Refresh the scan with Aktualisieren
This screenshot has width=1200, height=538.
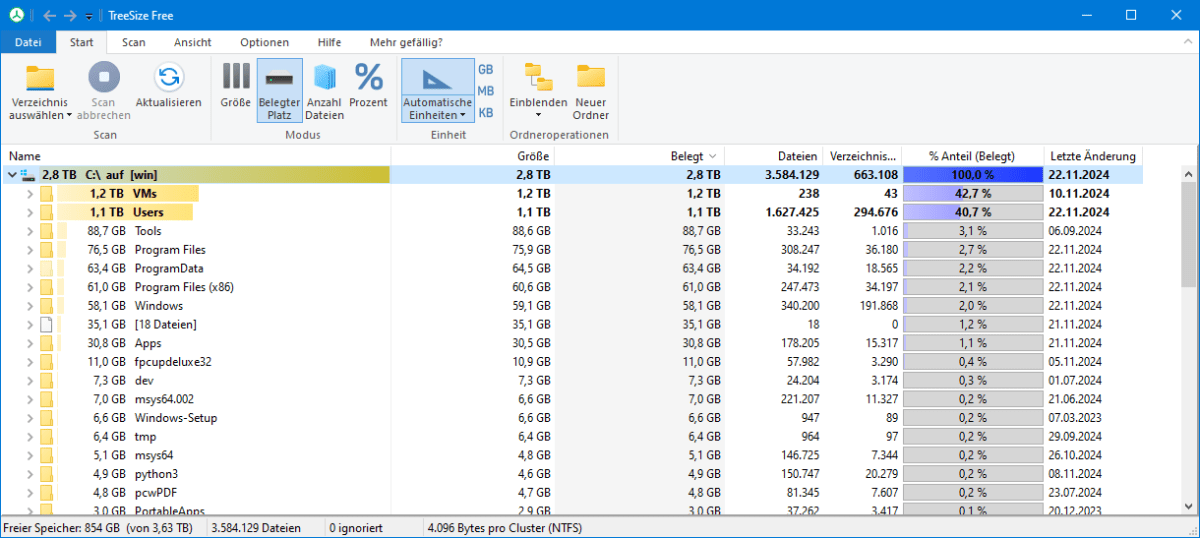tap(168, 87)
